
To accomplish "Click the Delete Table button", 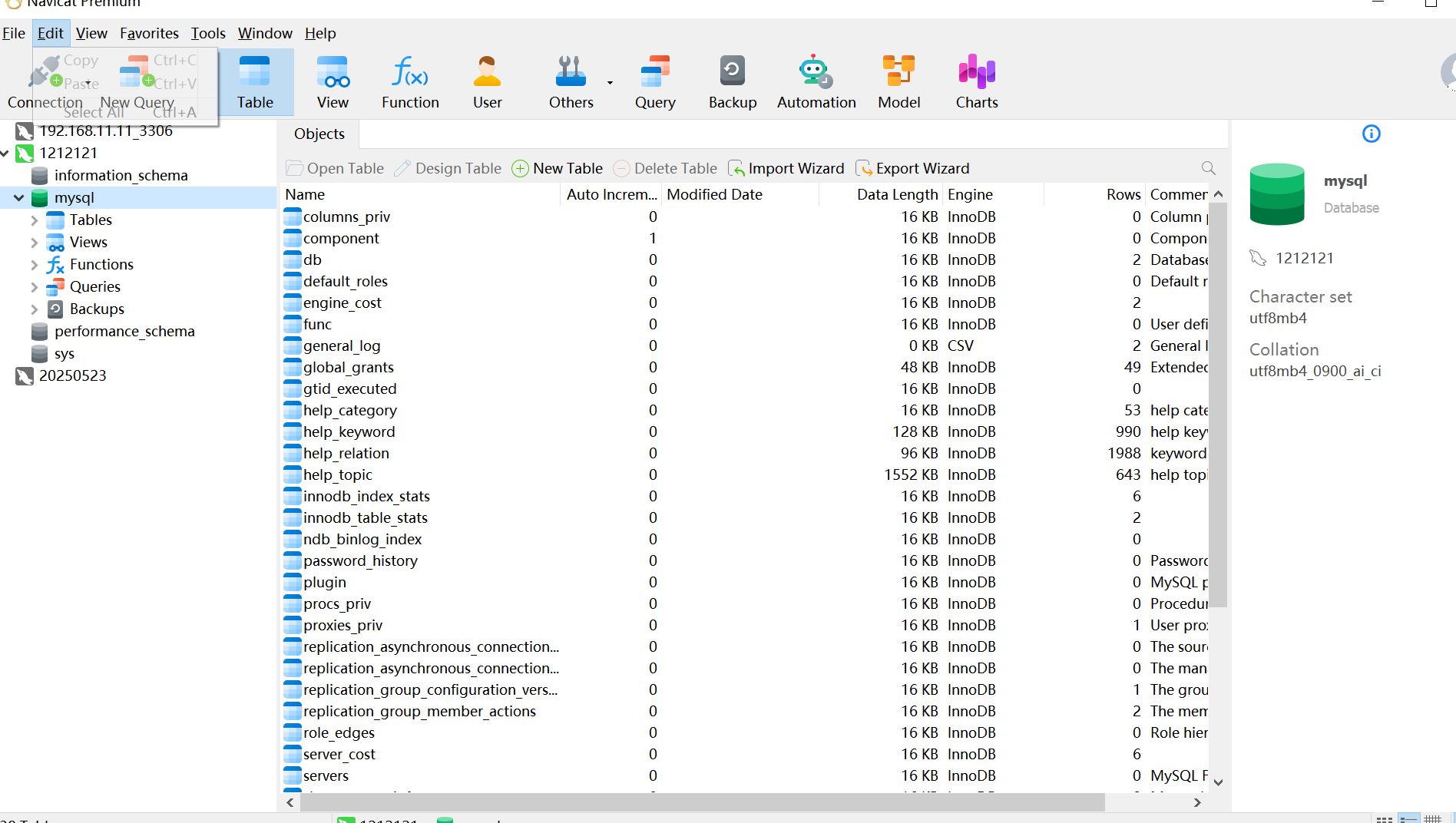I will (665, 168).
